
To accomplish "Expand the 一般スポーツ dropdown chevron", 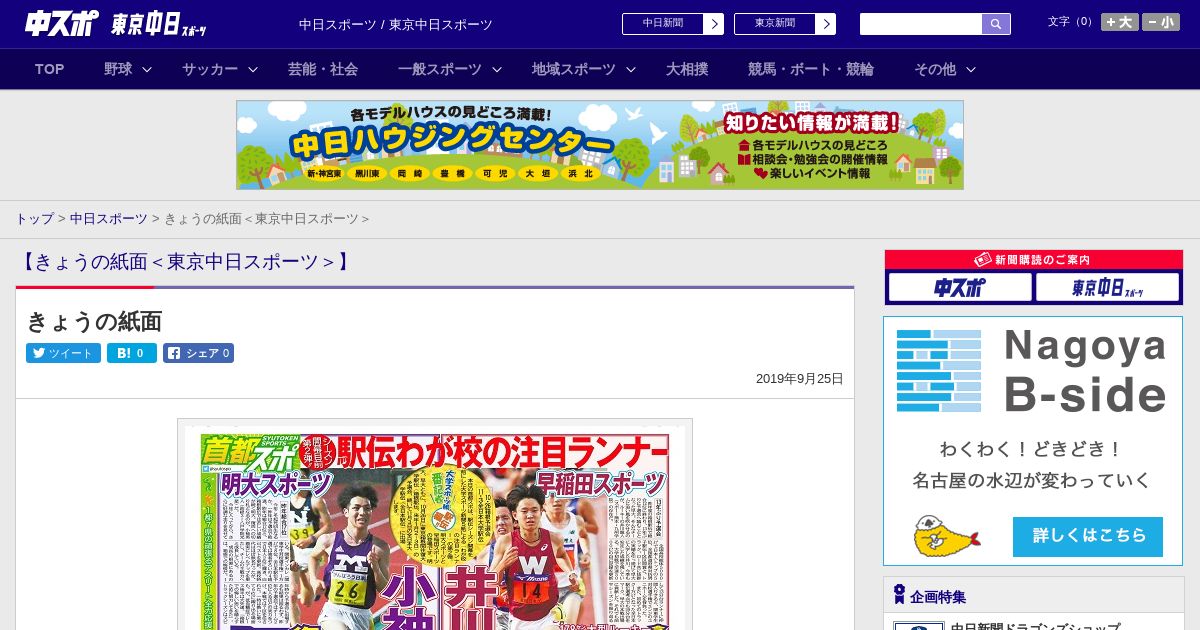I will (x=497, y=69).
